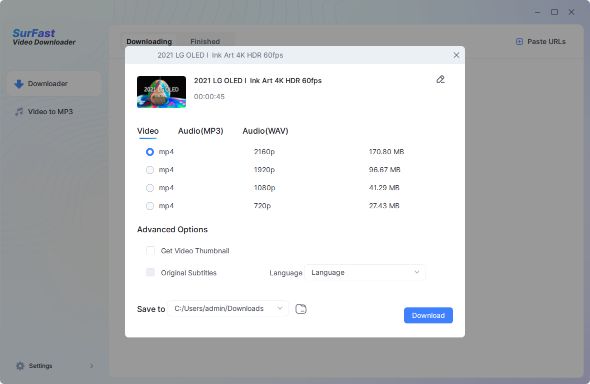The image size is (590, 384).
Task: Click the video title next to thumbnail
Action: click(258, 80)
